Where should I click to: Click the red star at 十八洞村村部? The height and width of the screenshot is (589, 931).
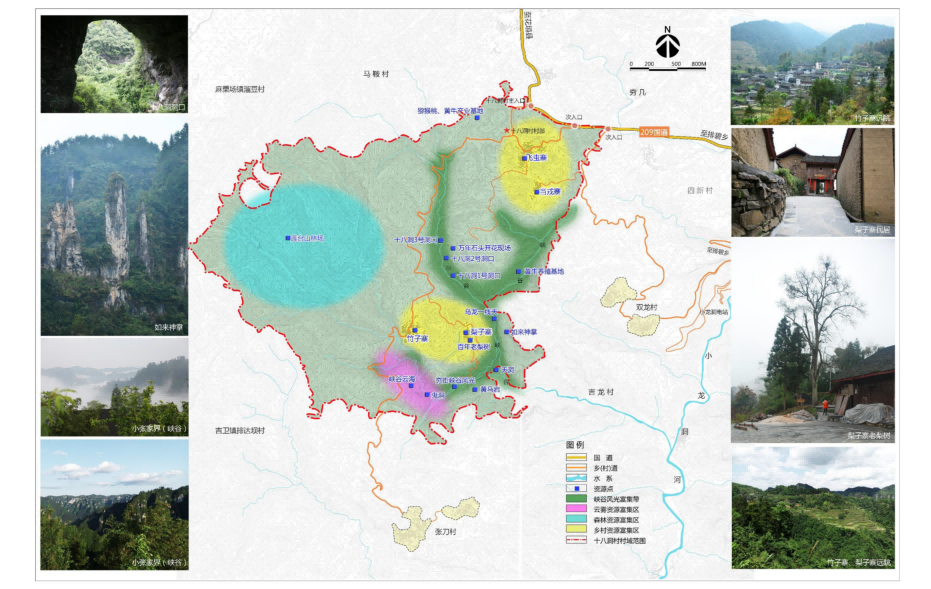coord(506,130)
